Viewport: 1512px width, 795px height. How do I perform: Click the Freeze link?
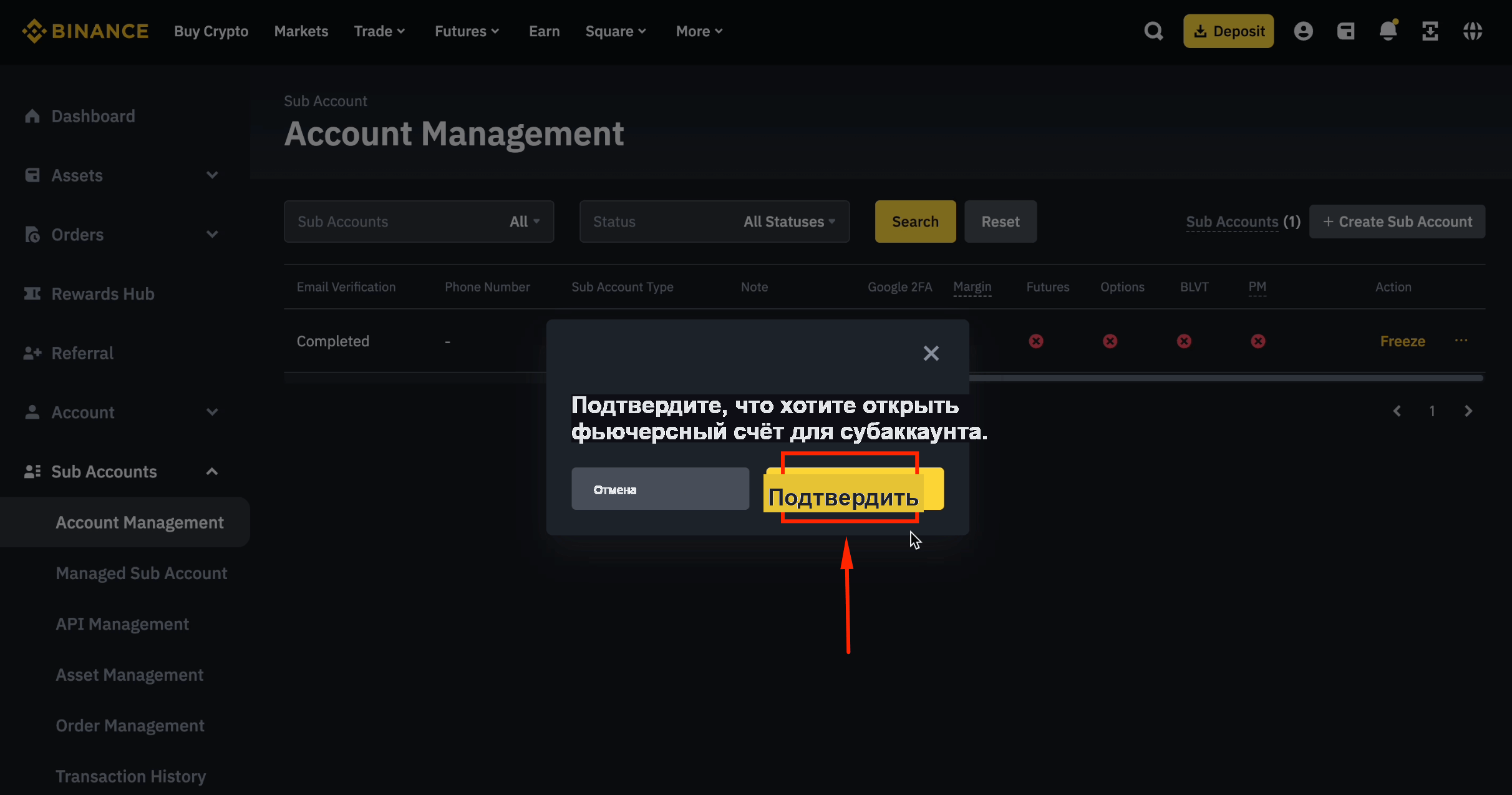point(1402,341)
